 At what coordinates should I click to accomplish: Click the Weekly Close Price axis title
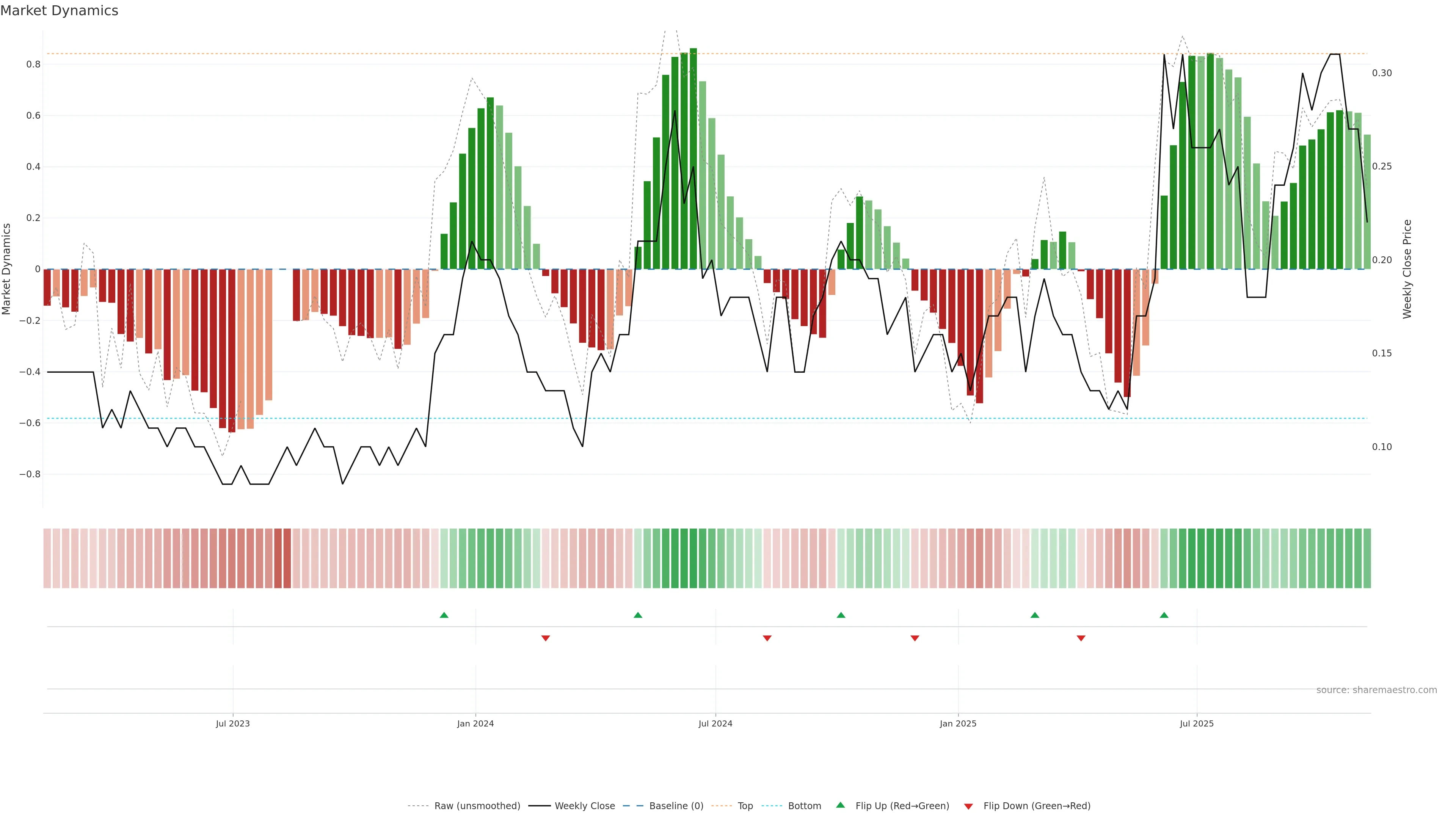[x=1407, y=269]
